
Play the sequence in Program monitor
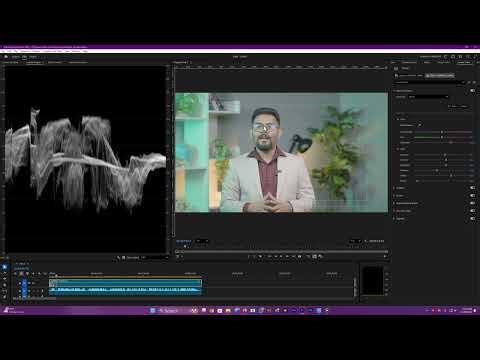point(281,256)
